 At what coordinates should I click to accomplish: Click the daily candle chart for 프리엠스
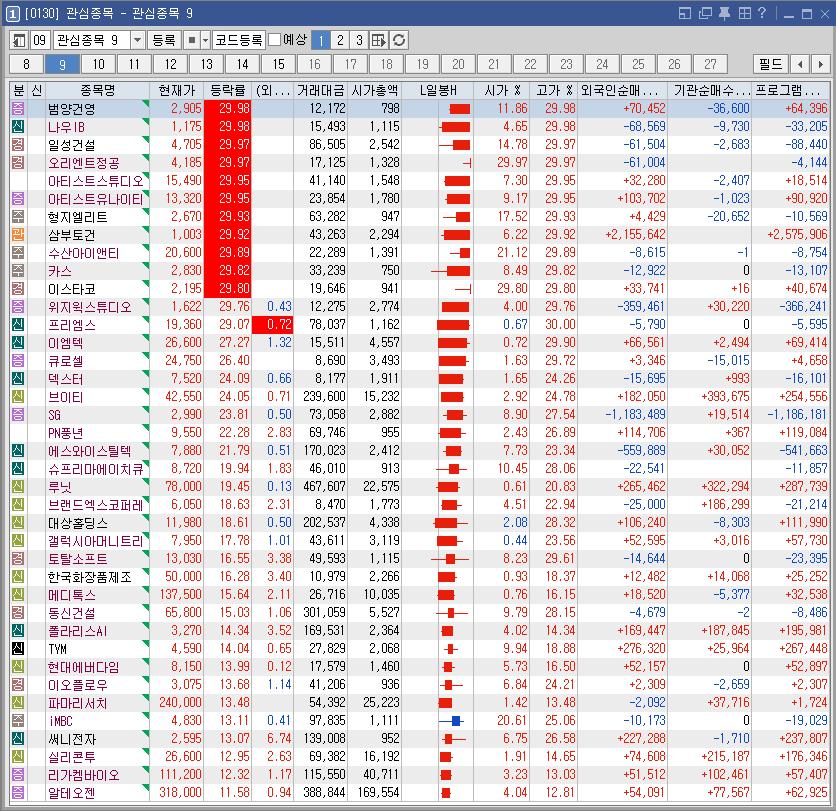(x=453, y=325)
